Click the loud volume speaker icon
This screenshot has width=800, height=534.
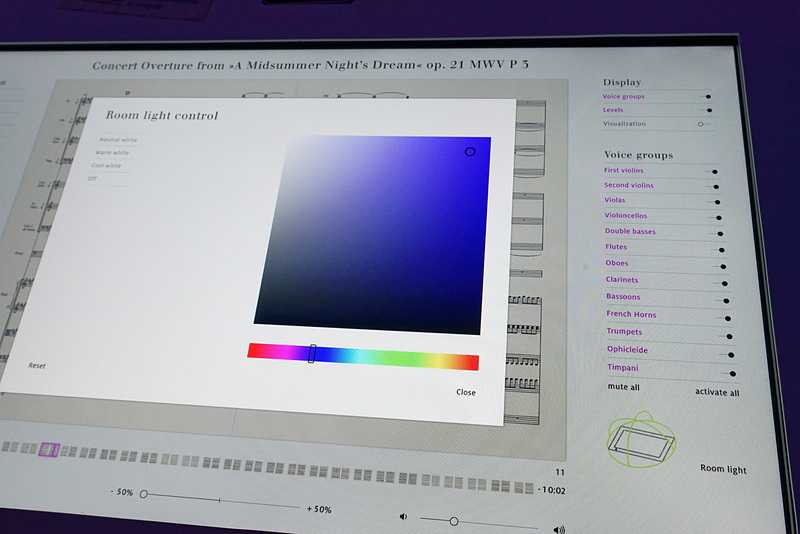[x=559, y=530]
